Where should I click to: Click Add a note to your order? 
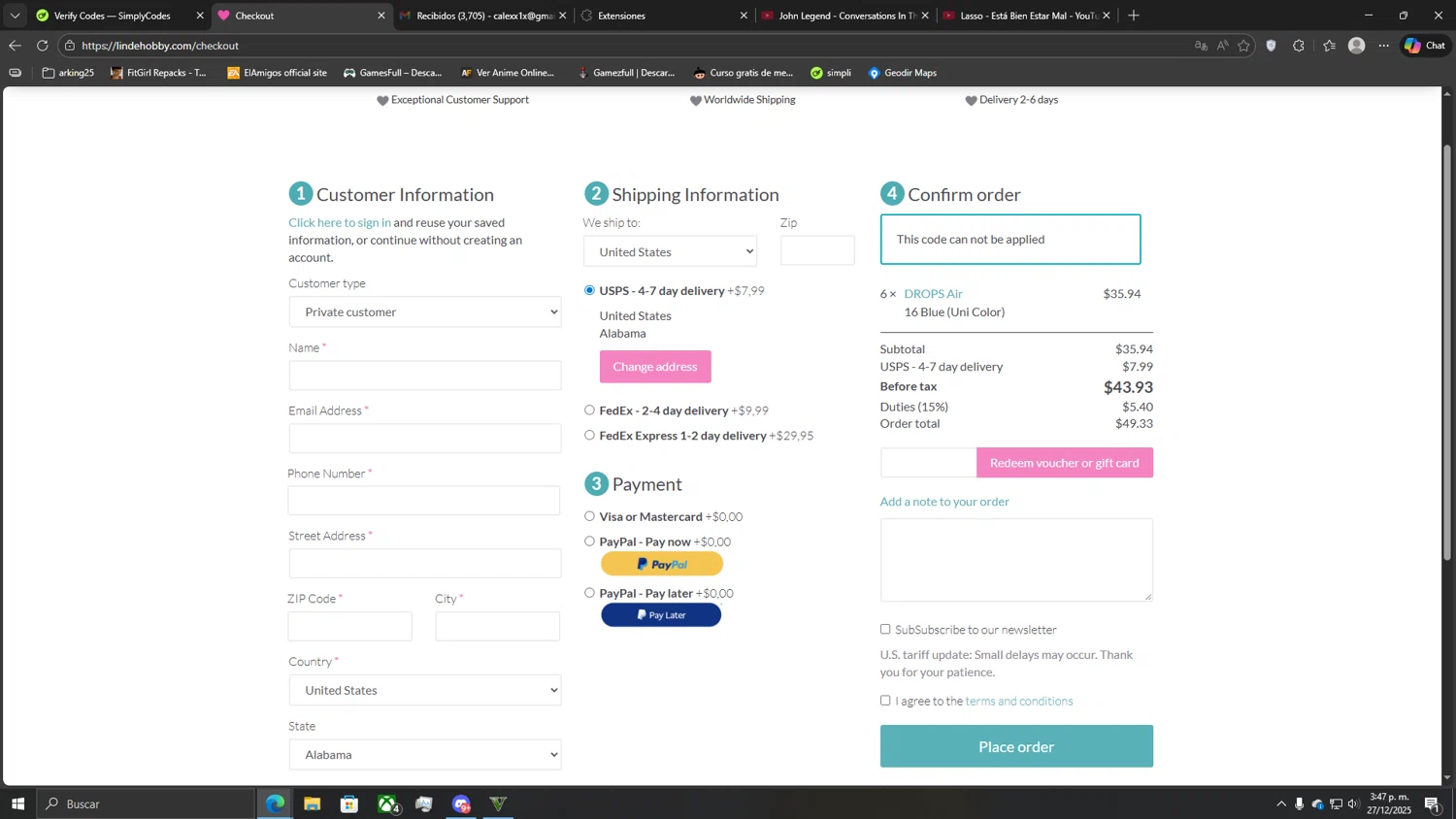(944, 502)
